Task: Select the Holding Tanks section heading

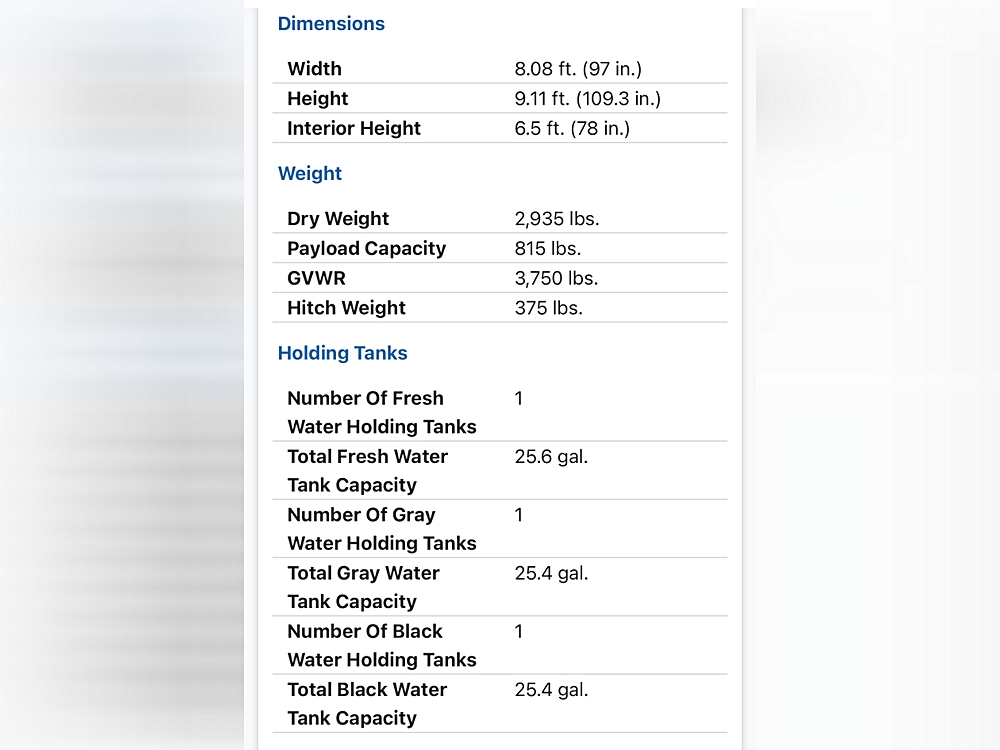Action: point(343,353)
